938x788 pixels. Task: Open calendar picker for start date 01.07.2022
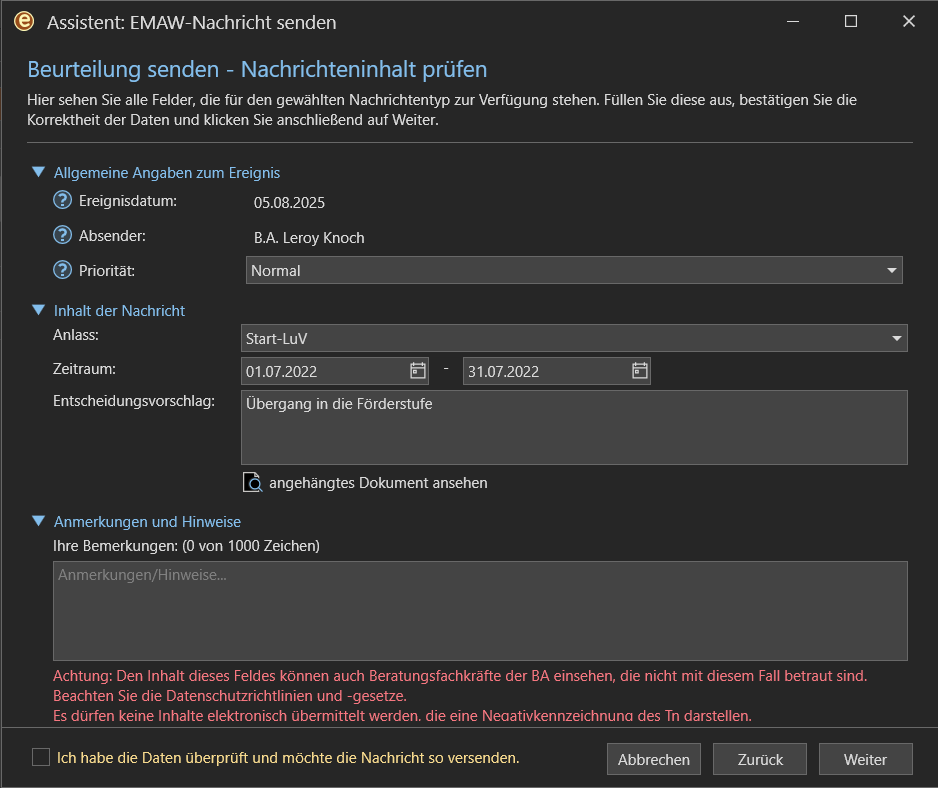coord(418,371)
